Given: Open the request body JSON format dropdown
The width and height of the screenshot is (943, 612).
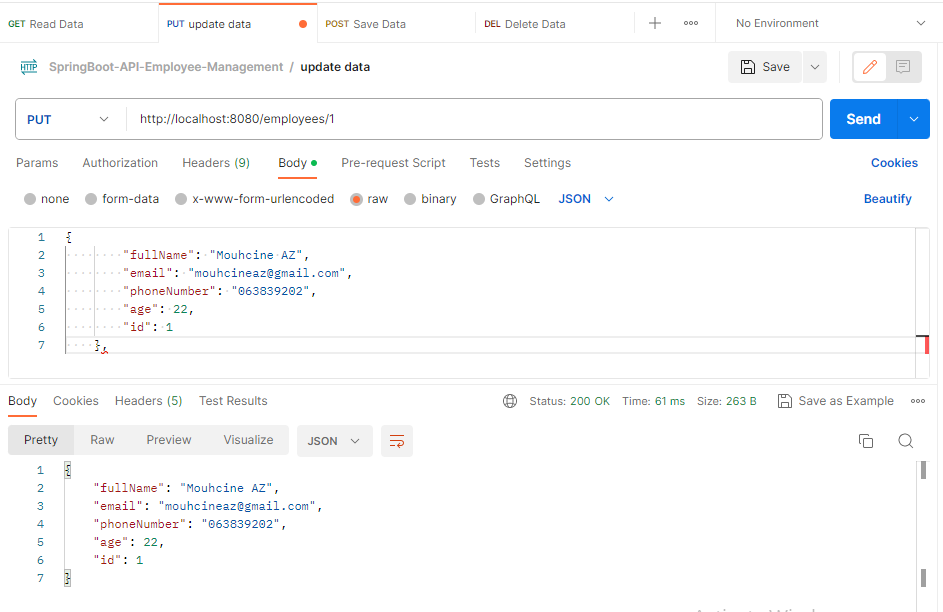Looking at the screenshot, I should click(586, 199).
